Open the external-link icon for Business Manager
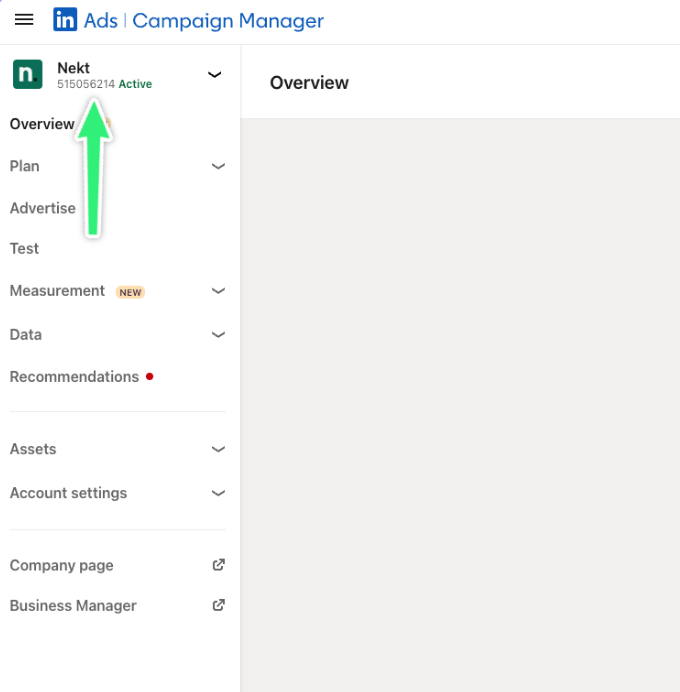Screen dimensions: 680x692 pyautogui.click(x=218, y=605)
